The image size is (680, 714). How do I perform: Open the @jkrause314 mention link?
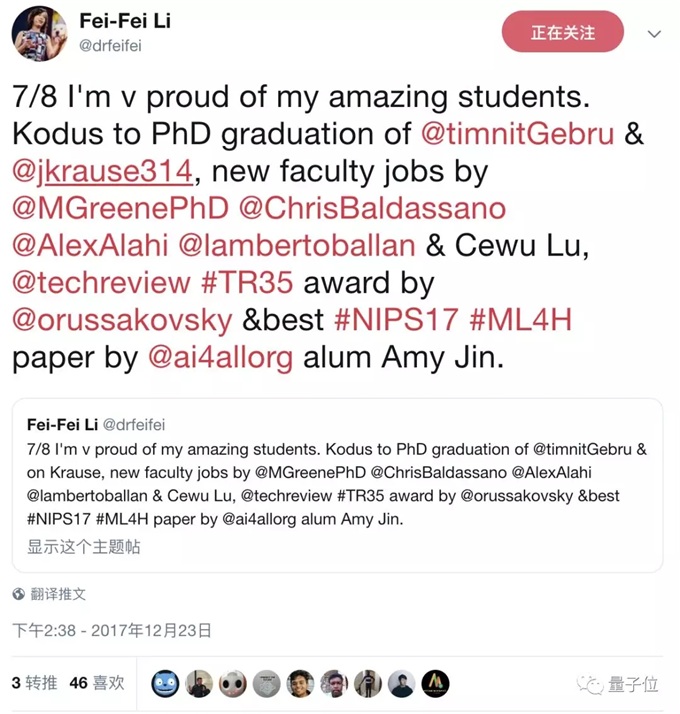(x=102, y=171)
